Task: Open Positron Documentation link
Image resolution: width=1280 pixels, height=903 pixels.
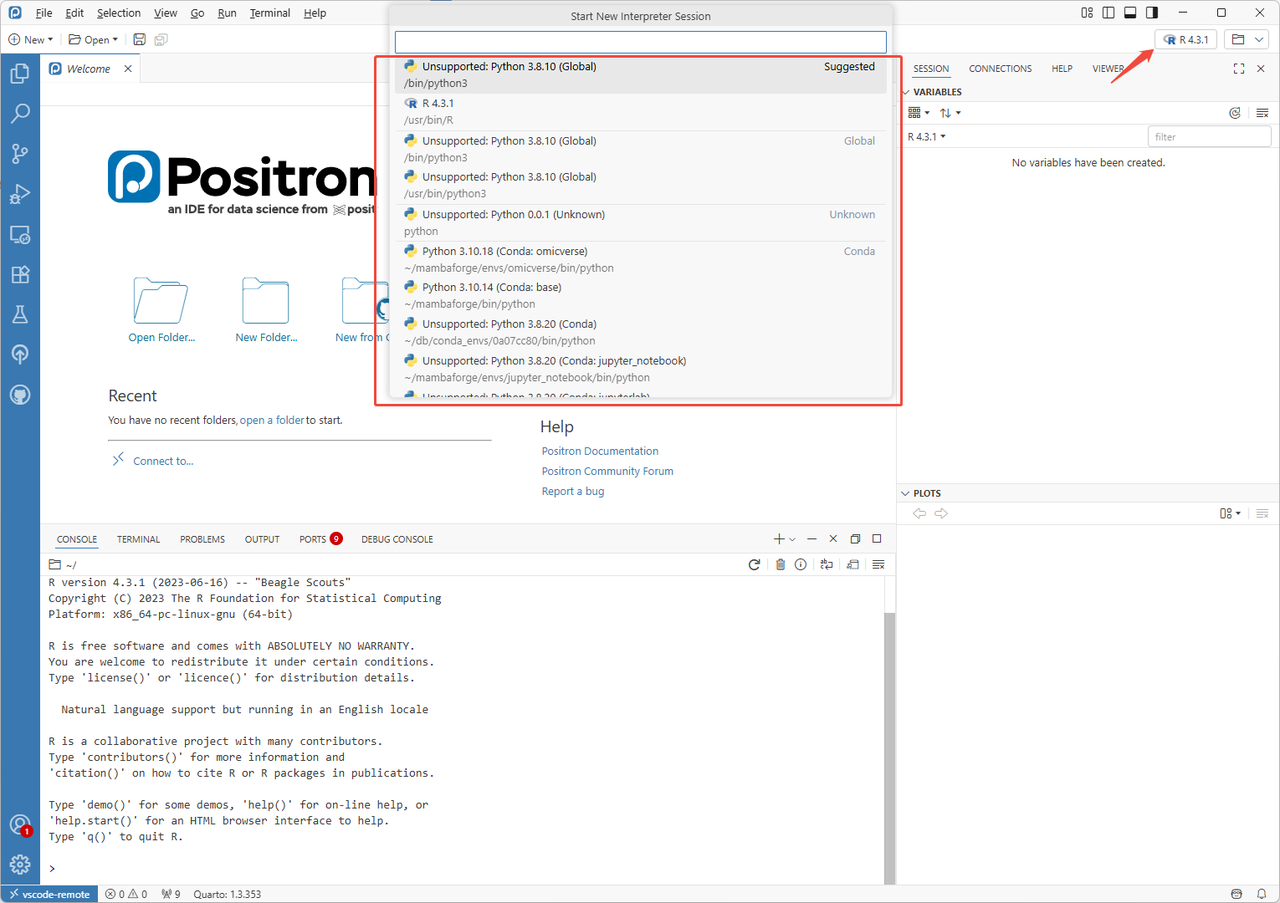Action: click(x=599, y=450)
